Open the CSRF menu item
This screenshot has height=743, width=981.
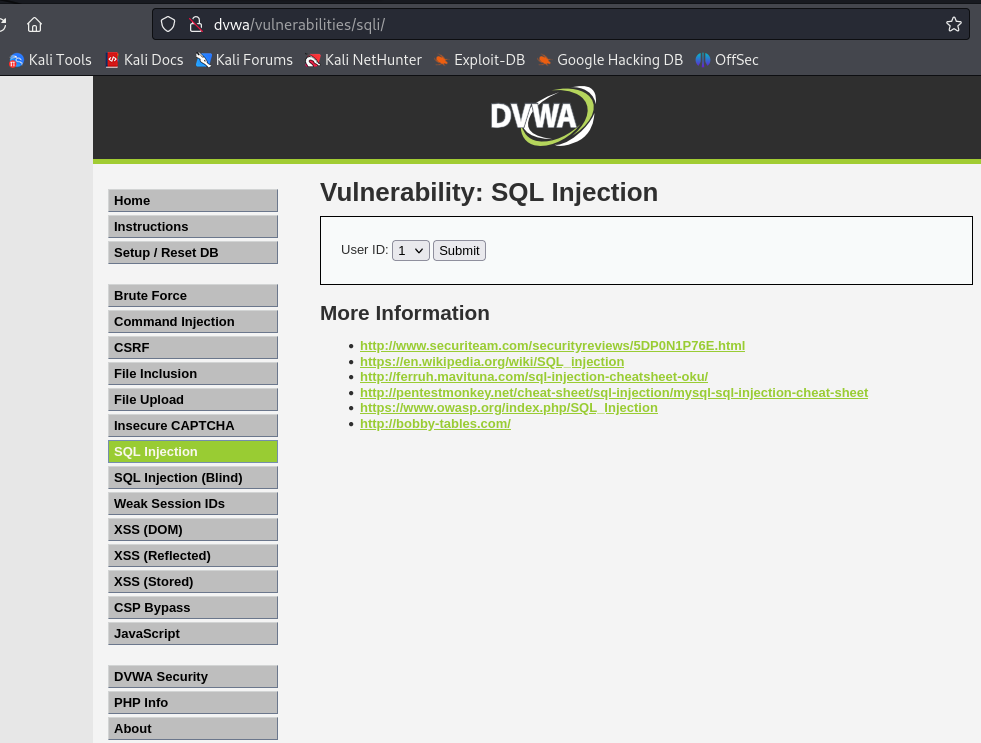[193, 348]
